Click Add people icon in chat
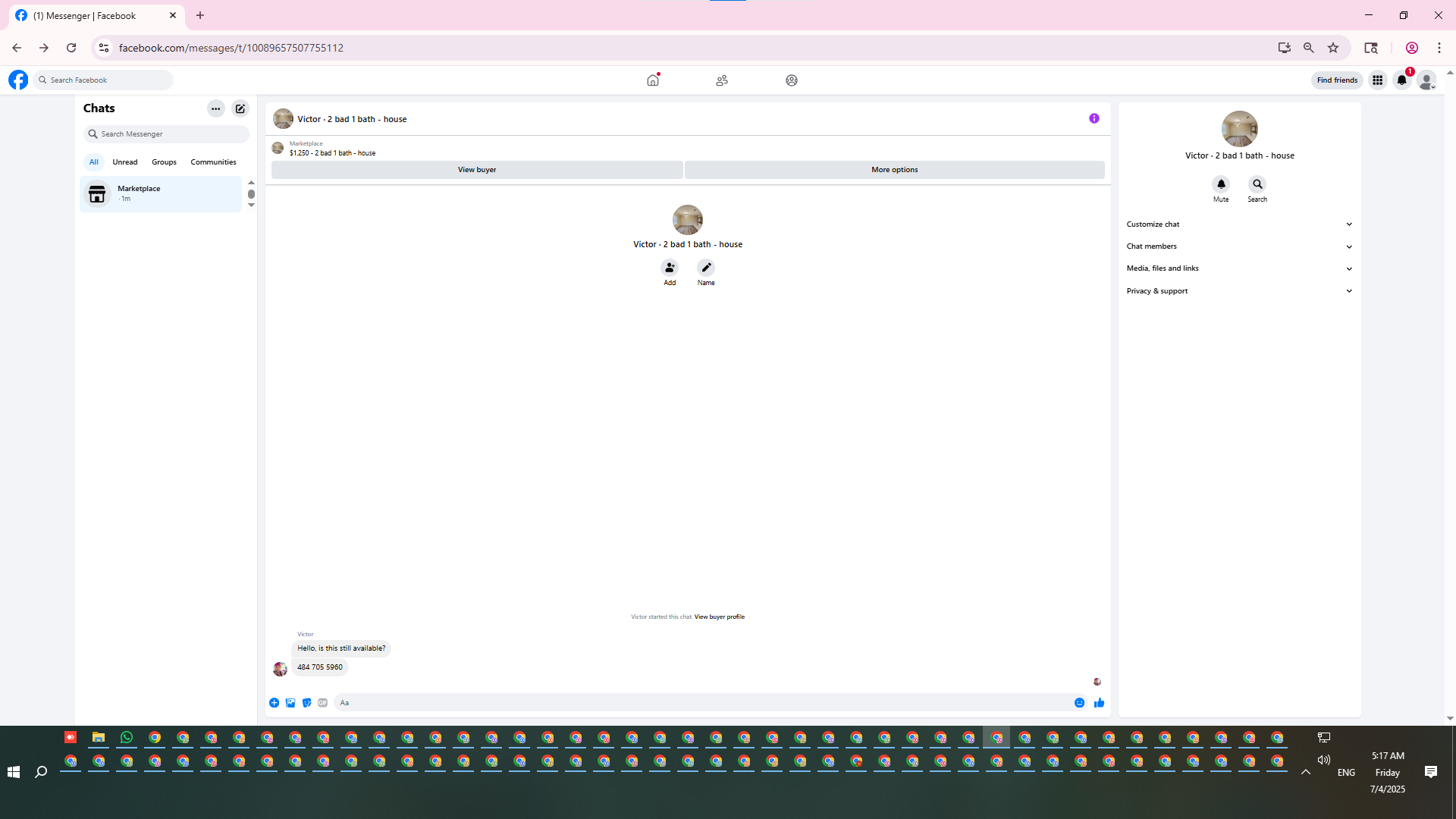This screenshot has height=819, width=1456. coord(670,268)
